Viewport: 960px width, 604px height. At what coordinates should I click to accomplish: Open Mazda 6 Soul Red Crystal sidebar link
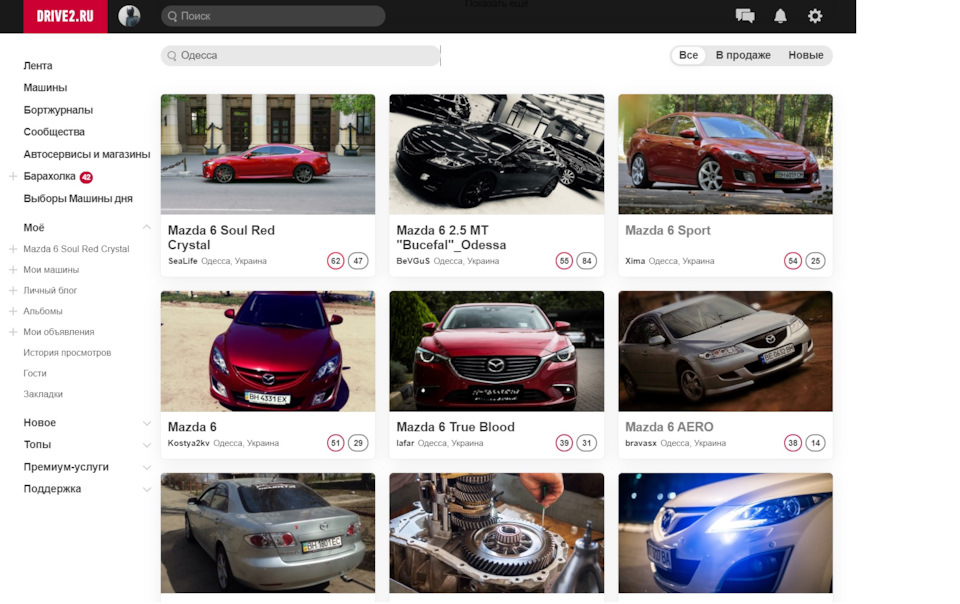click(77, 249)
